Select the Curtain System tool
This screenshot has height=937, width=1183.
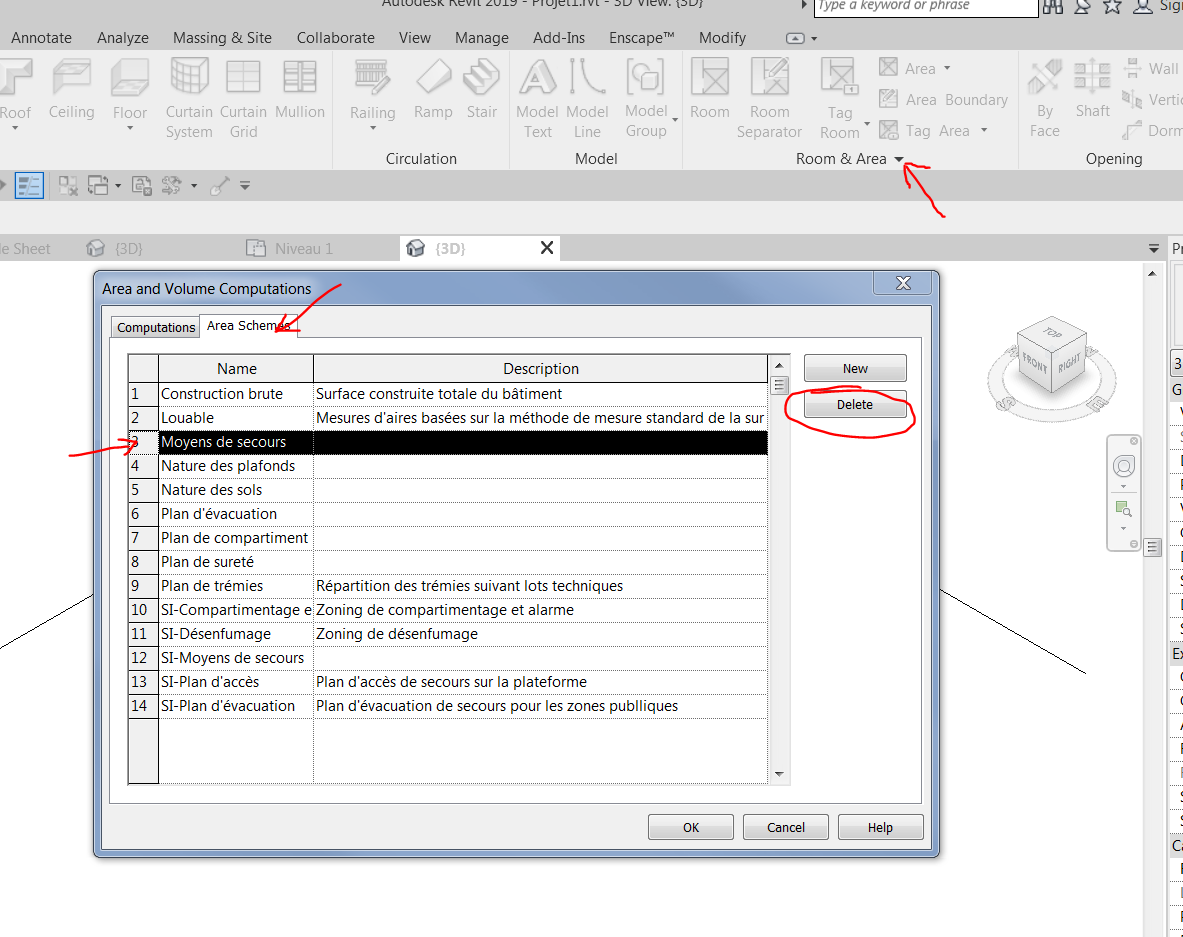point(189,98)
